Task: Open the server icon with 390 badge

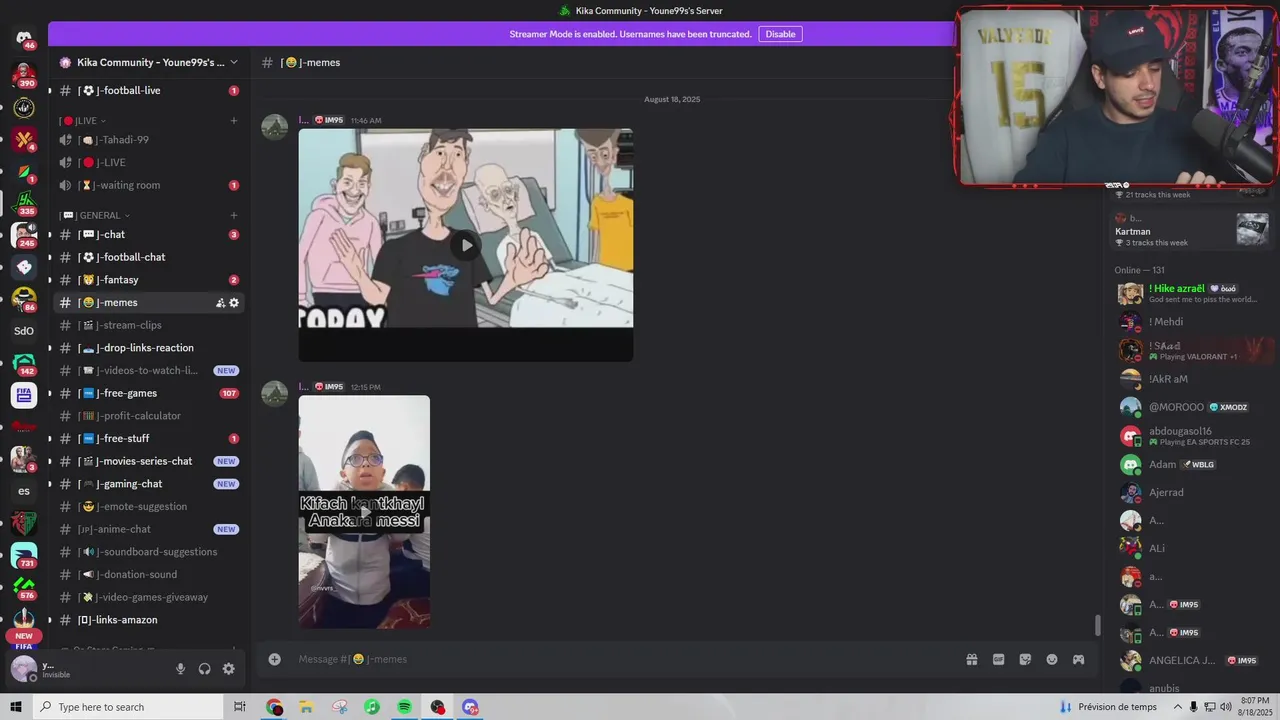Action: tap(24, 74)
